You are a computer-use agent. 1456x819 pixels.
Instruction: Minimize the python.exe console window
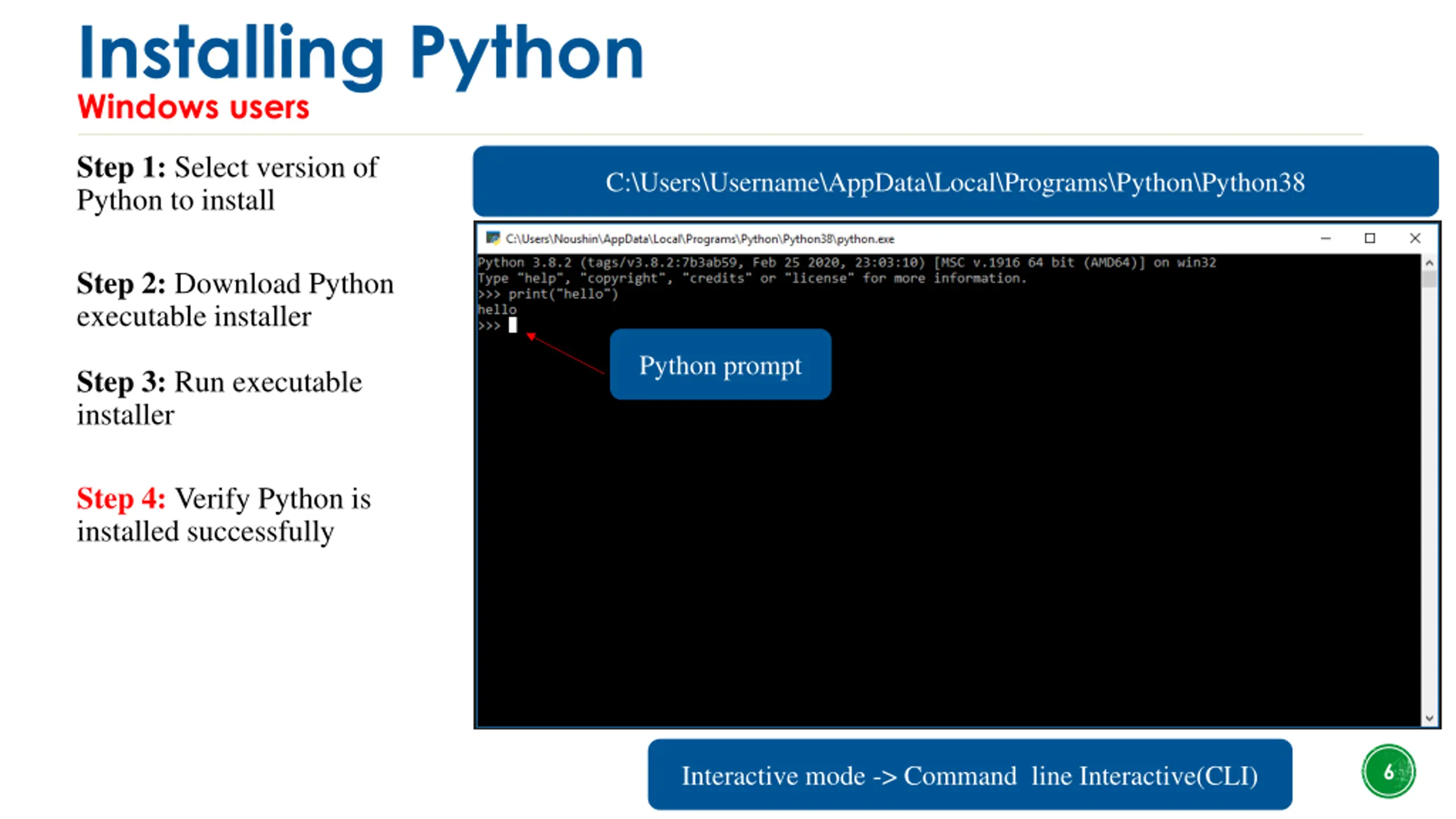(x=1325, y=238)
